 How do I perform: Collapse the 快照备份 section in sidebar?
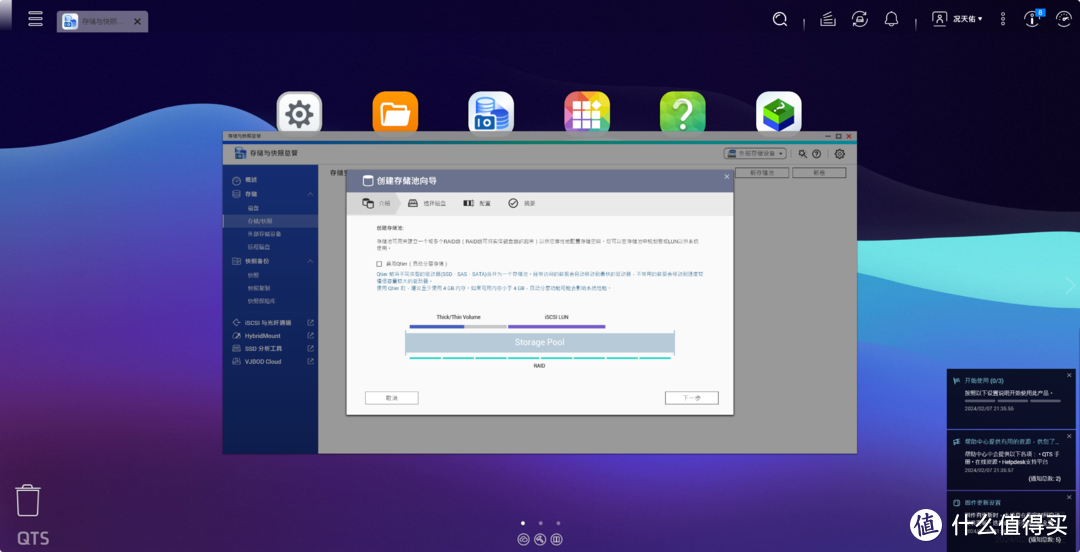[310, 261]
